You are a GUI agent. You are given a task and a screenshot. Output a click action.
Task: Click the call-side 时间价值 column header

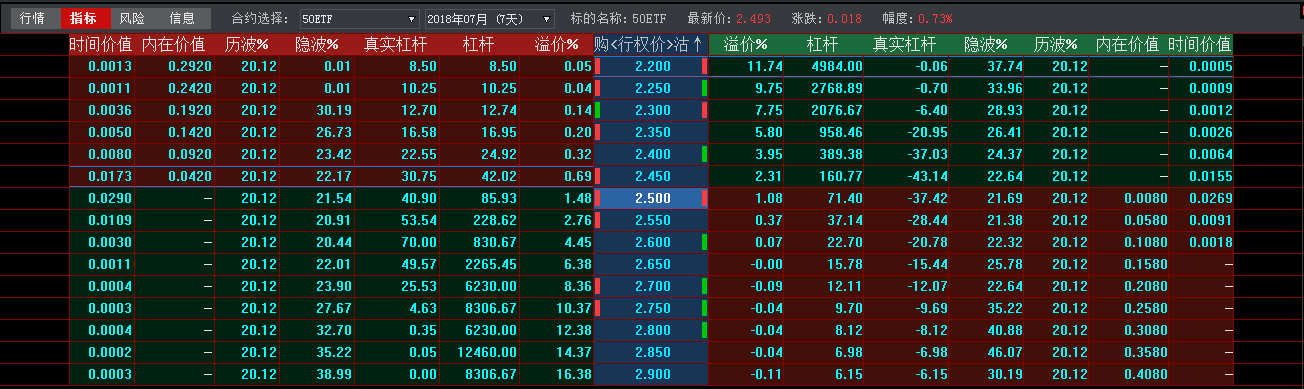100,45
